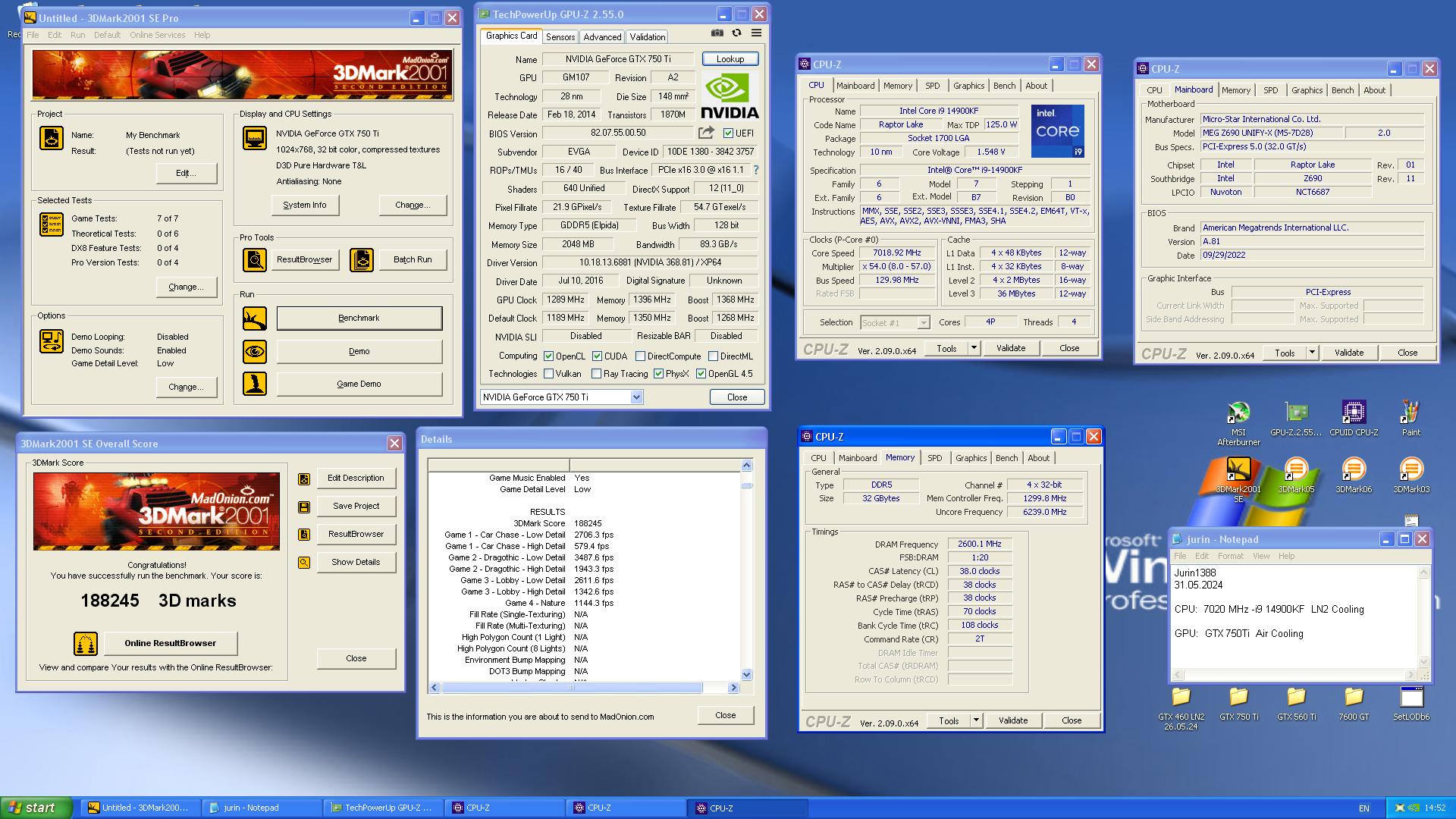This screenshot has width=1456, height=819.
Task: Open Format menu in Notepad
Action: coord(1230,556)
